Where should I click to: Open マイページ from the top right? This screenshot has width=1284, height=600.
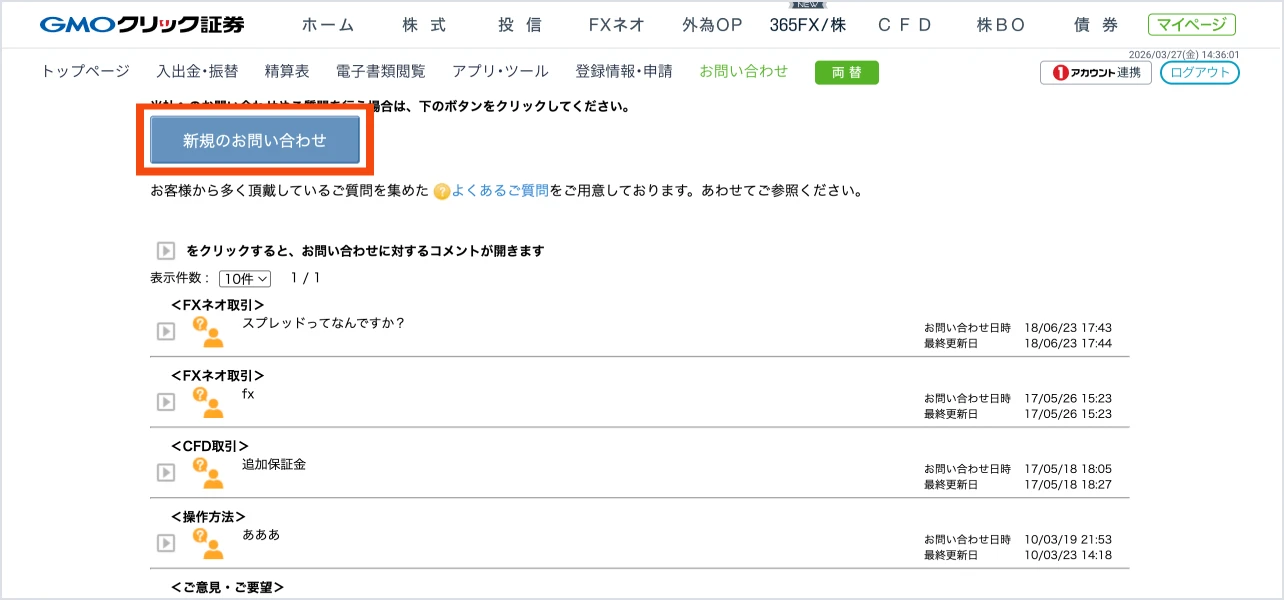coord(1191,23)
